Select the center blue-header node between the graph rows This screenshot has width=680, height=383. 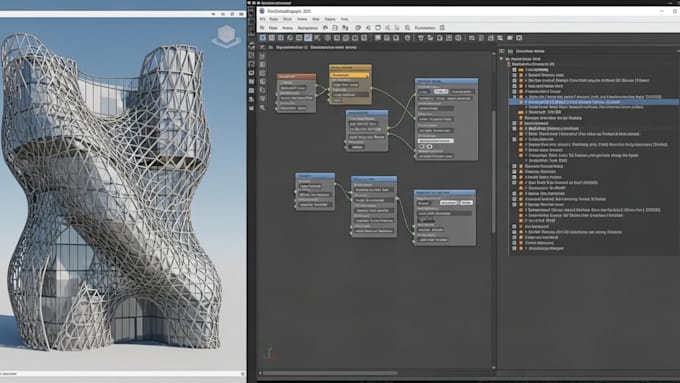pyautogui.click(x=367, y=131)
